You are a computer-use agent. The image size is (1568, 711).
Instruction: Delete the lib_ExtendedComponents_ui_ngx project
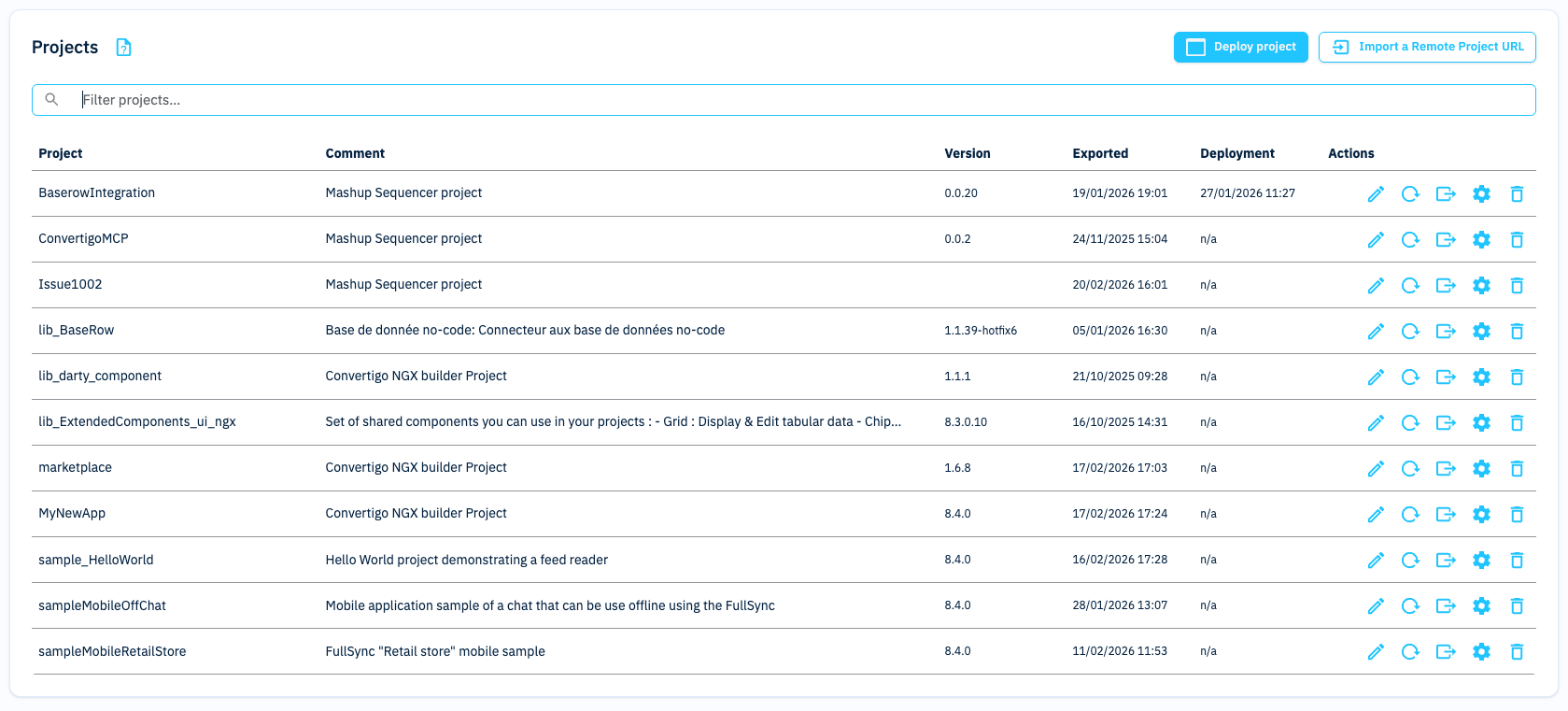tap(1517, 422)
